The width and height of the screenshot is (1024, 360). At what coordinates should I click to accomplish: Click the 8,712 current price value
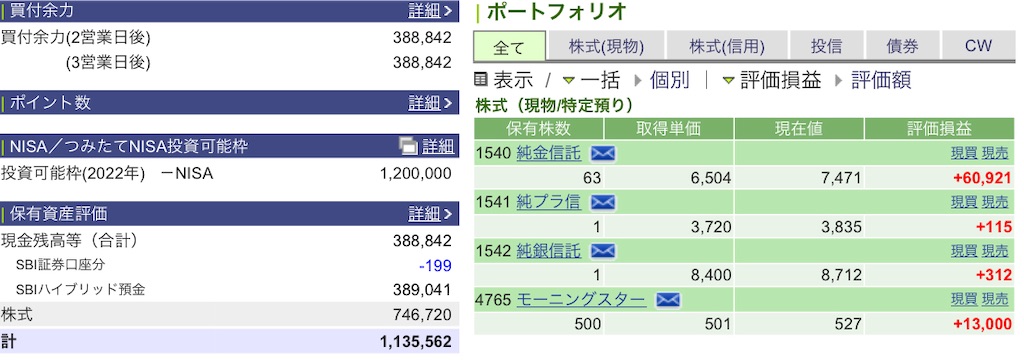click(842, 276)
